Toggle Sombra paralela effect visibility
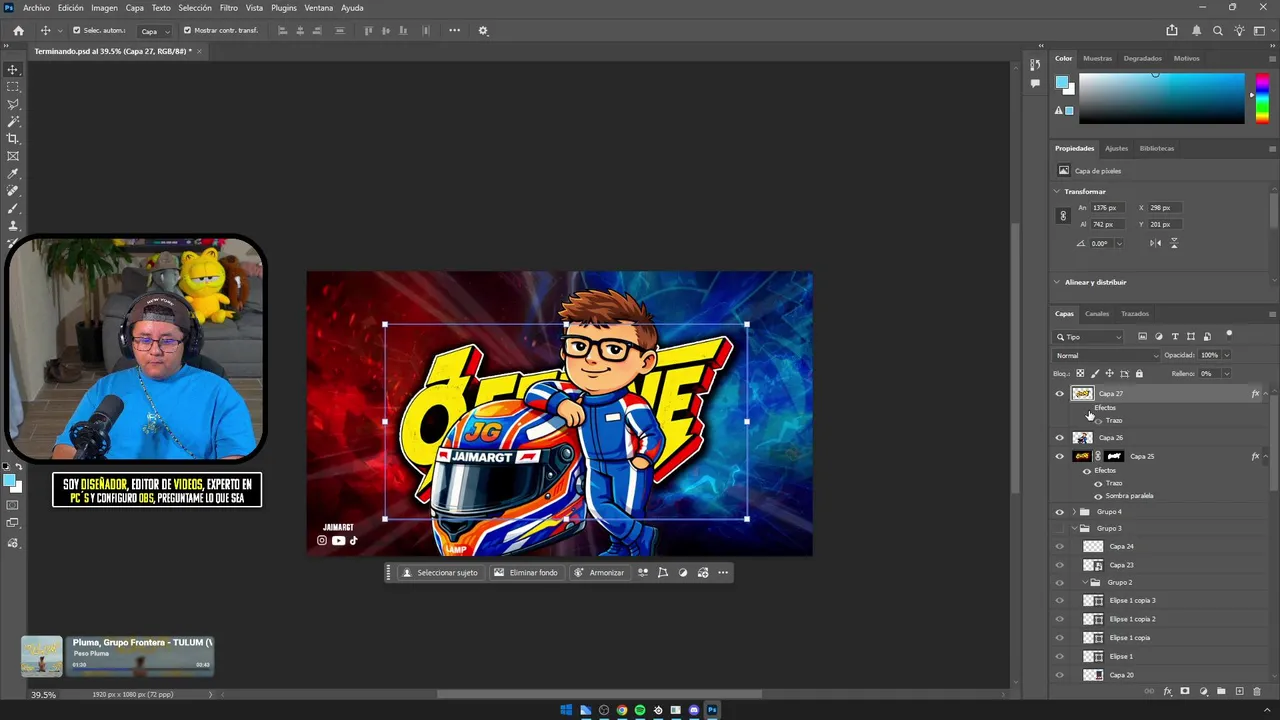Viewport: 1280px width, 720px height. (x=1098, y=496)
